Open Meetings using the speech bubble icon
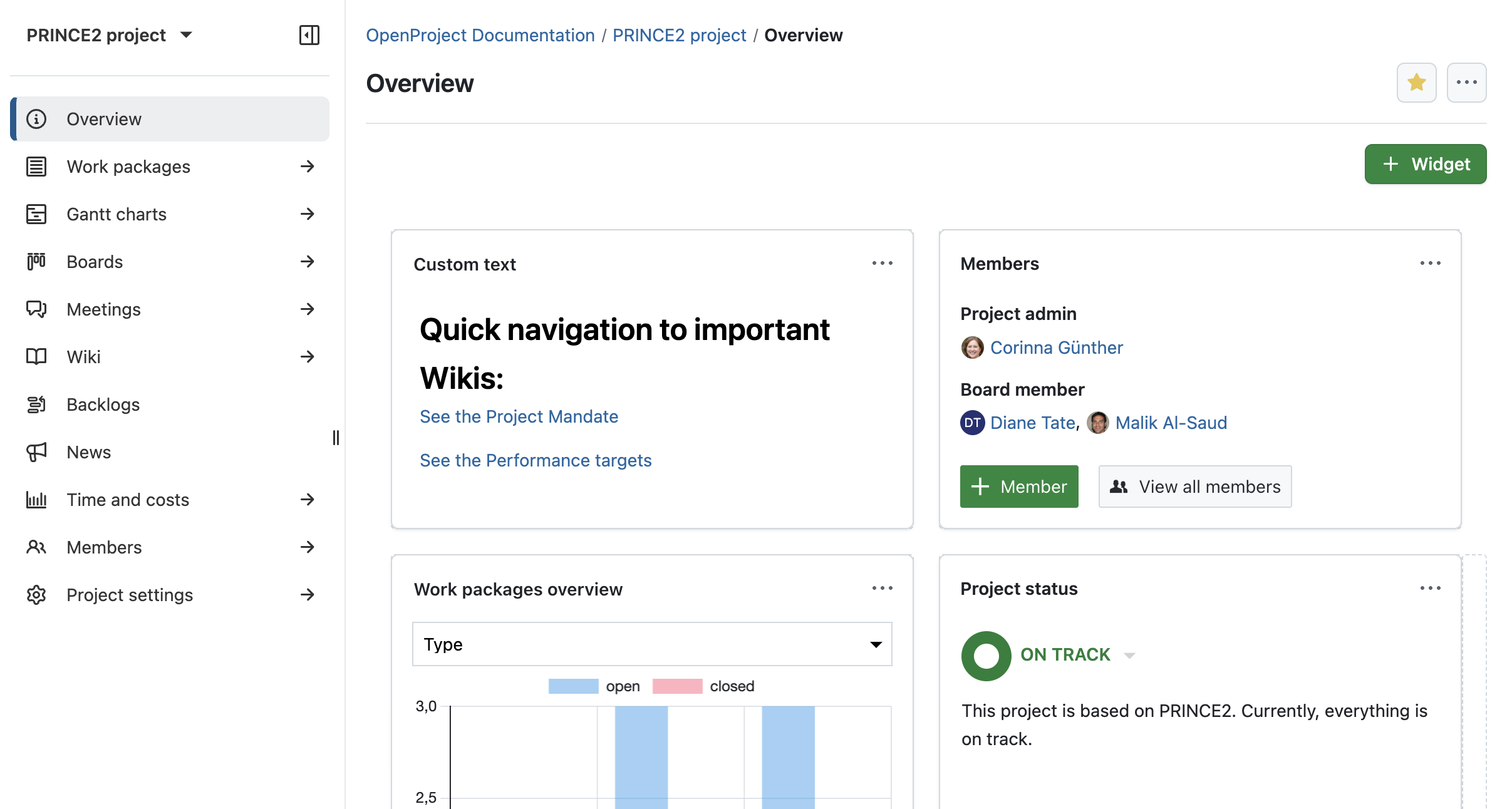Screen dimensions: 1512x809 36,309
